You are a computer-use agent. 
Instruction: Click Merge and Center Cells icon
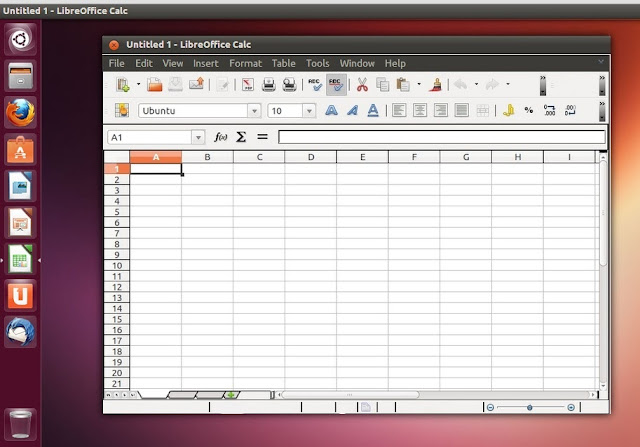[482, 110]
